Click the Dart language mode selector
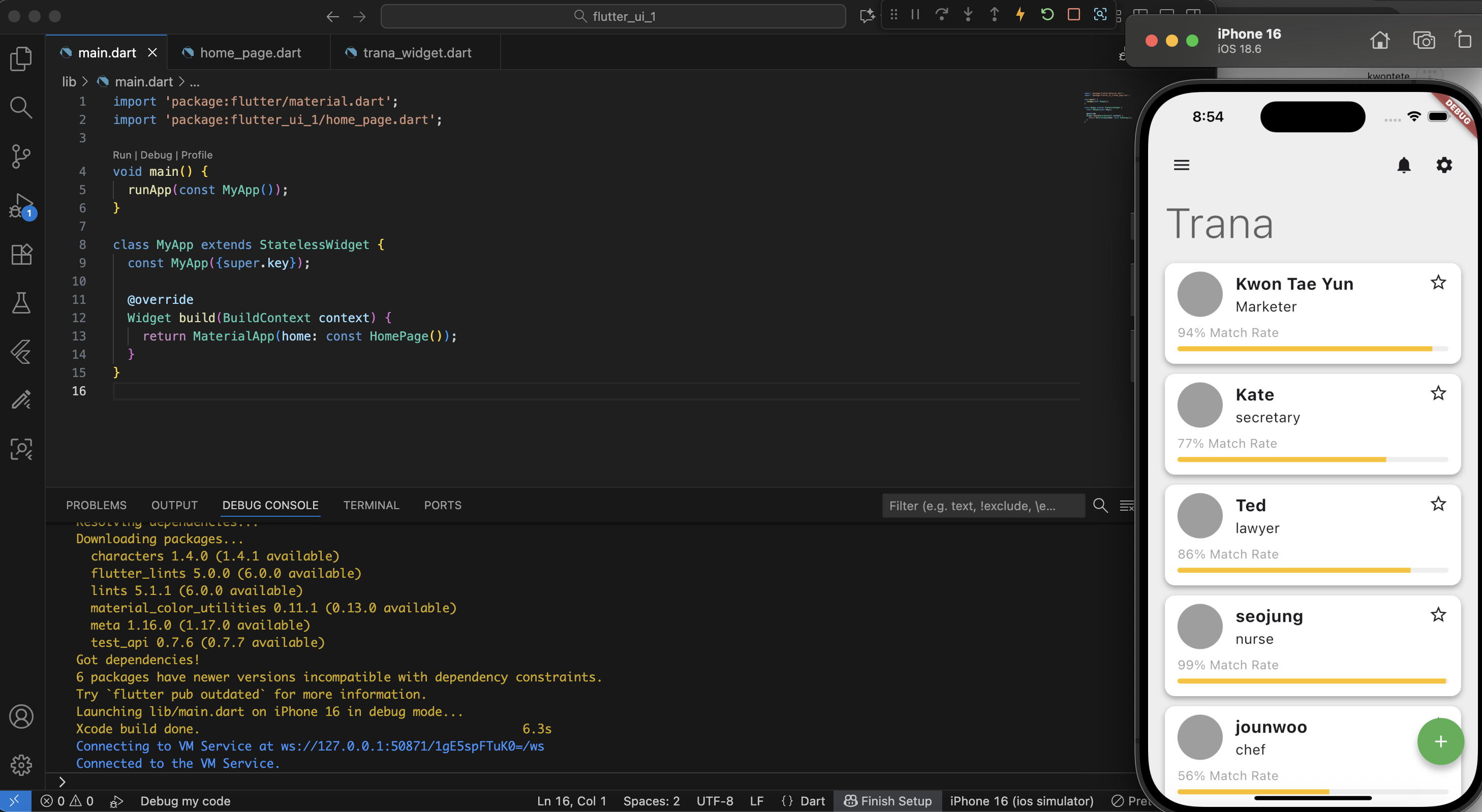 [812, 801]
